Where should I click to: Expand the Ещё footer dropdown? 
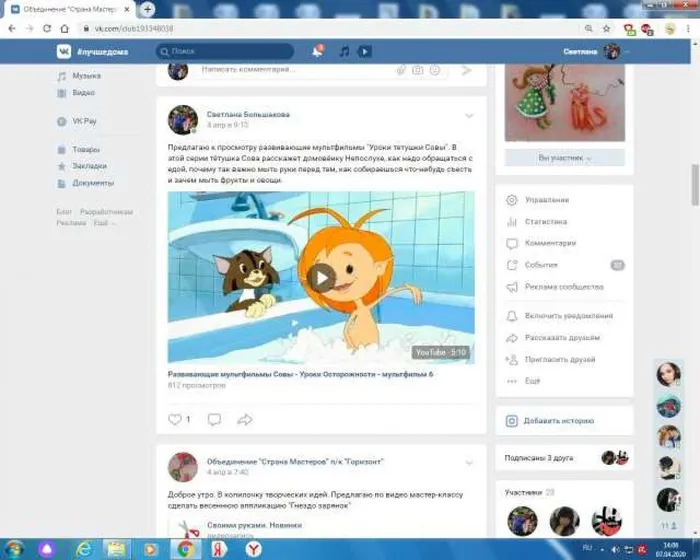pos(104,222)
